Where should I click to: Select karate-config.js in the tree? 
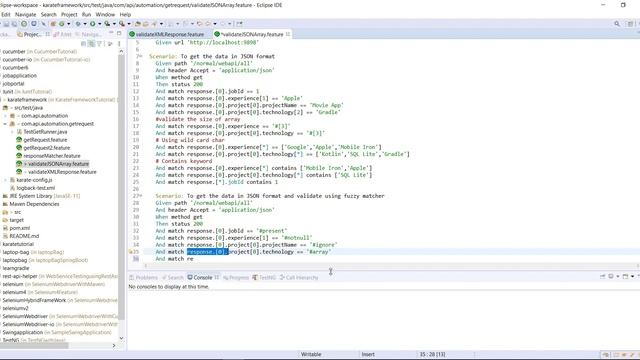[34, 180]
